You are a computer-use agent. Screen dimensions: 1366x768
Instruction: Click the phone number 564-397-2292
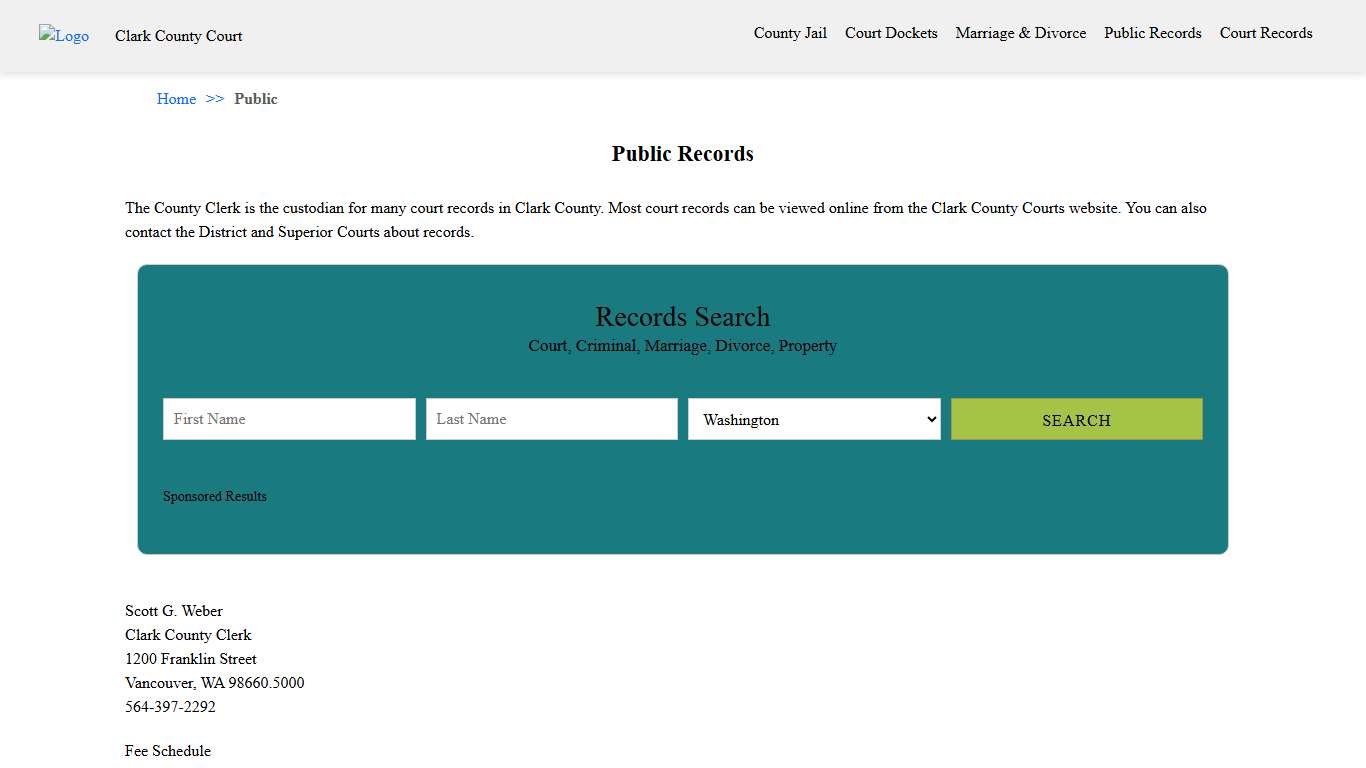[170, 707]
